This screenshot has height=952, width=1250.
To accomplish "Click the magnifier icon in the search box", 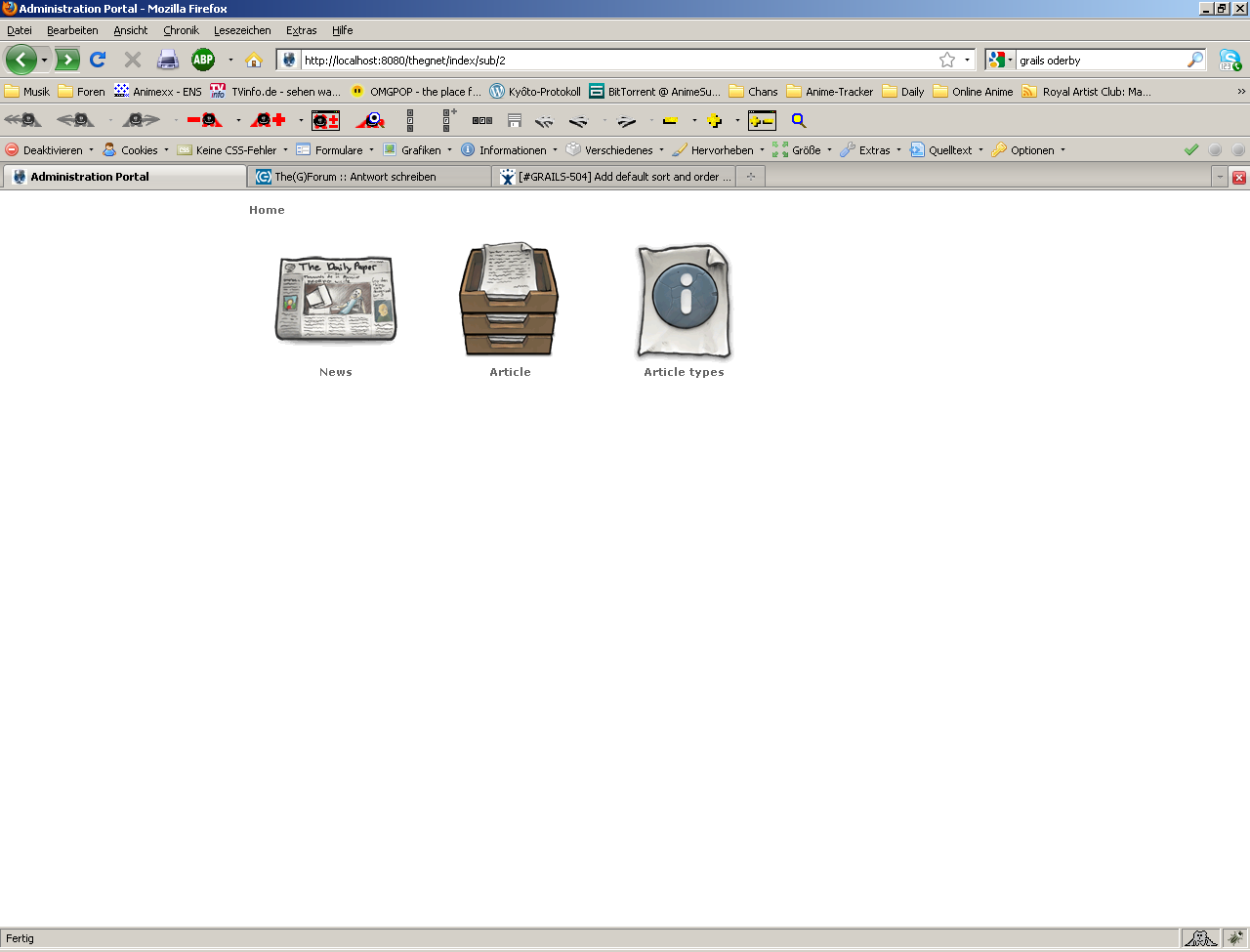I will pos(1194,60).
